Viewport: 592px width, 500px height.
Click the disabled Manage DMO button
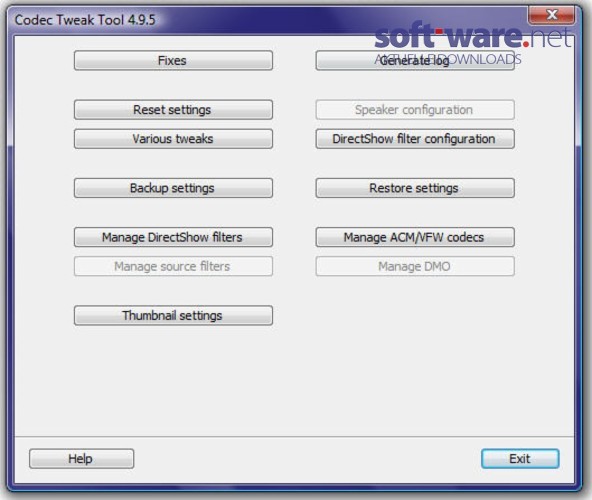pyautogui.click(x=415, y=266)
